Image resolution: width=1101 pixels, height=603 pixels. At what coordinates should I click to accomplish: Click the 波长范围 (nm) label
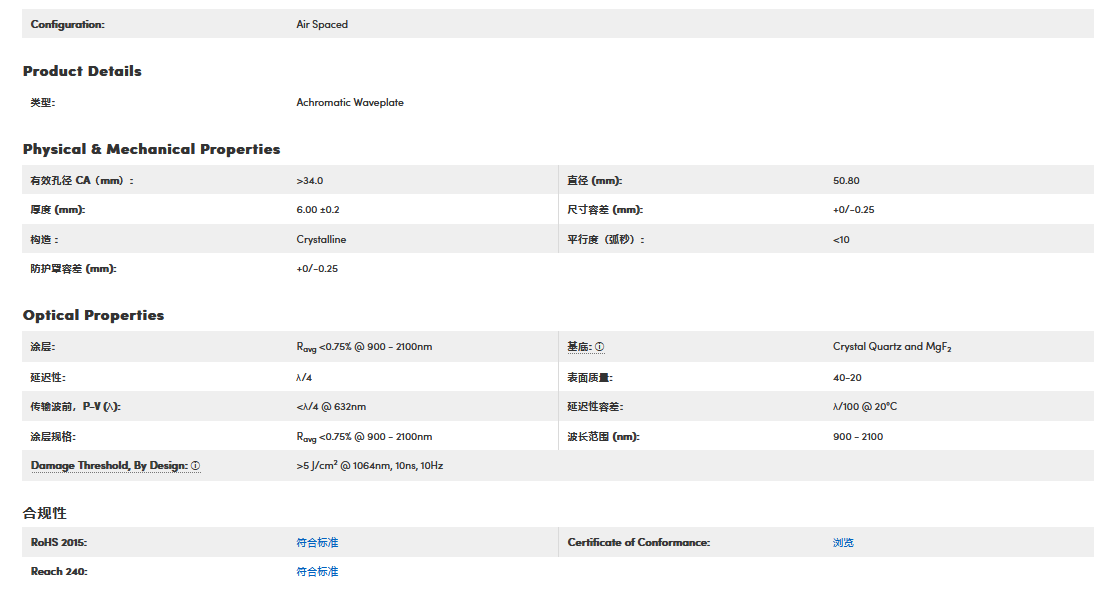(603, 437)
